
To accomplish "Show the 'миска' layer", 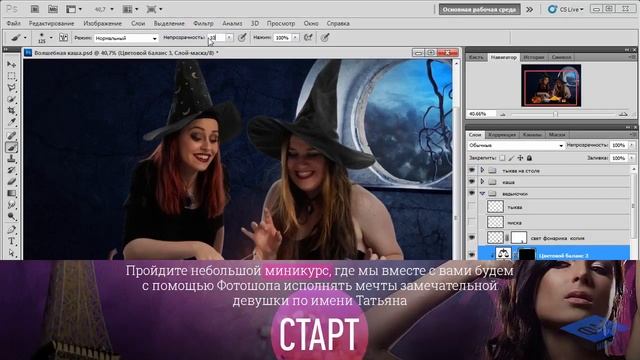I will tap(472, 222).
